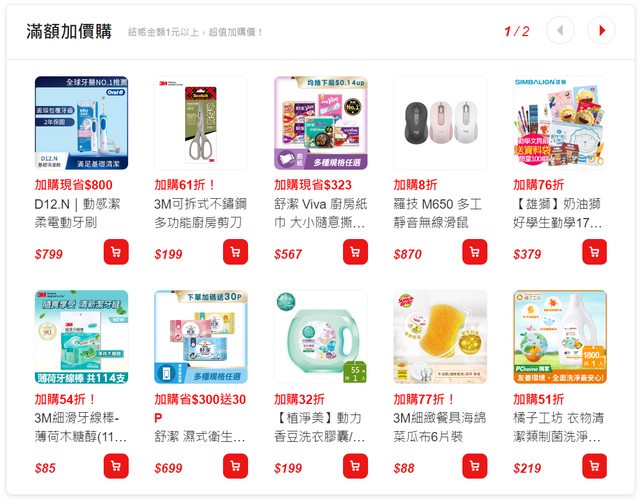This screenshot has height=499, width=640.
Task: Add the $799 D12.N electric toothbrush to cart
Action: (116, 252)
